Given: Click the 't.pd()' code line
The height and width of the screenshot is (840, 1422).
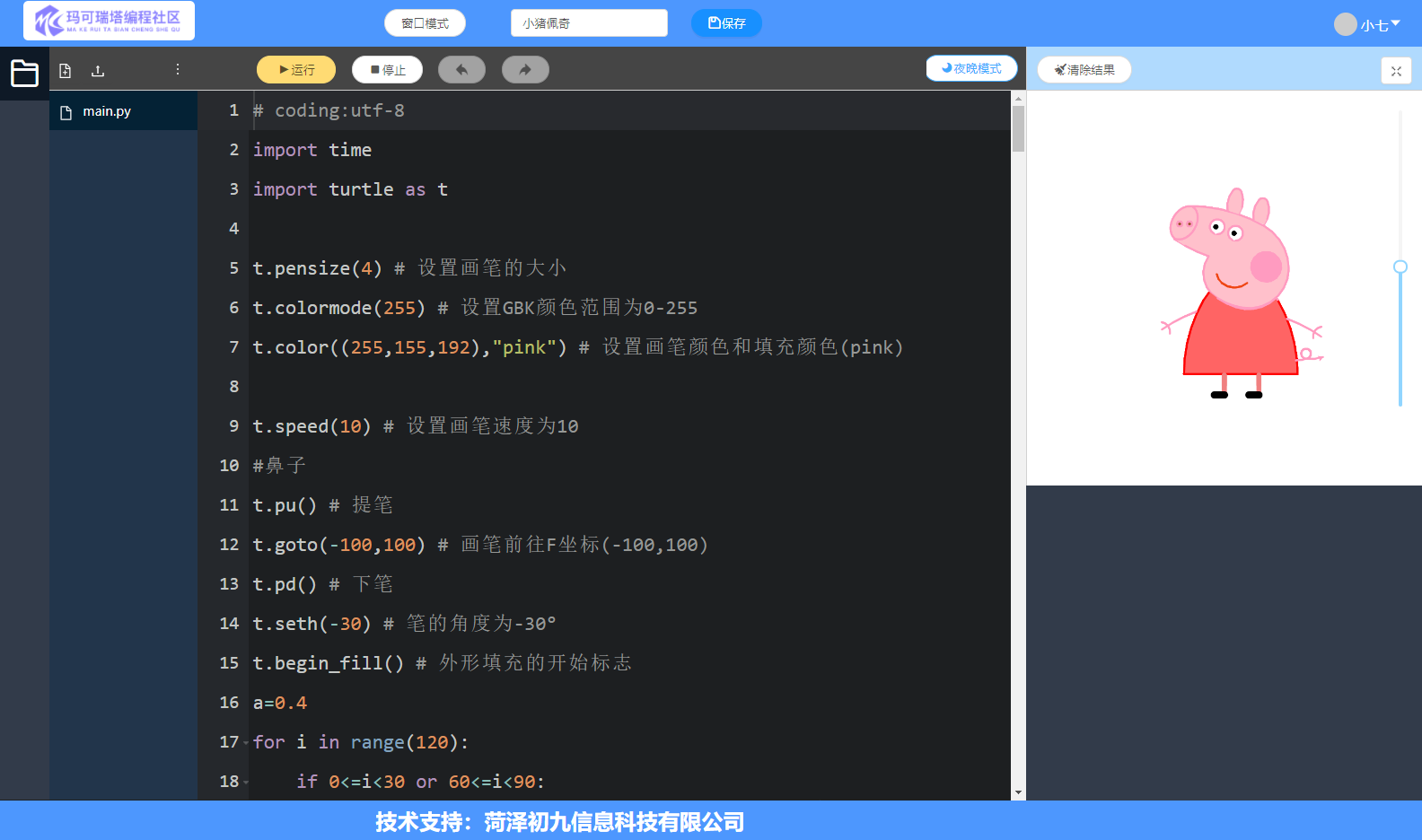Looking at the screenshot, I should coord(323,584).
